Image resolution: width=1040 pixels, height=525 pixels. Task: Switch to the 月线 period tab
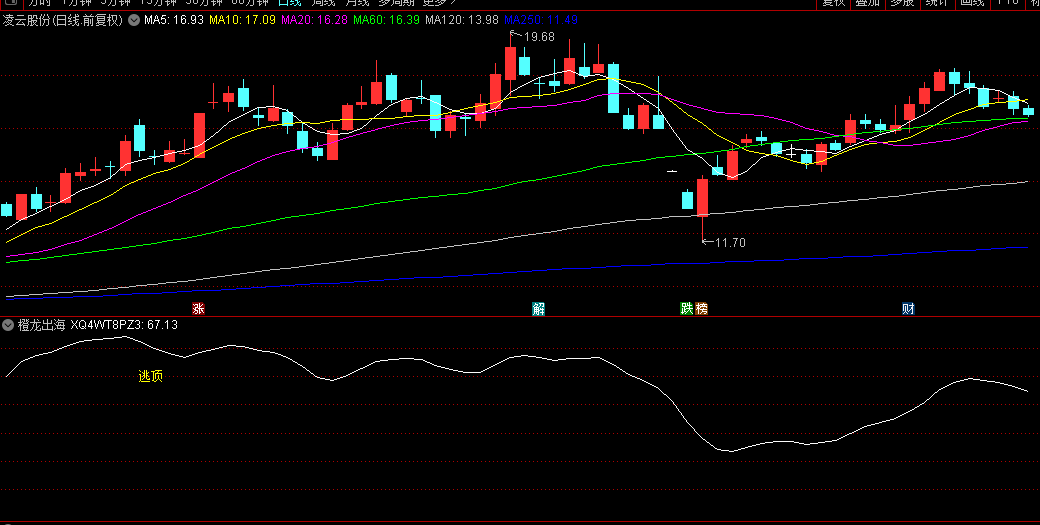(x=357, y=3)
